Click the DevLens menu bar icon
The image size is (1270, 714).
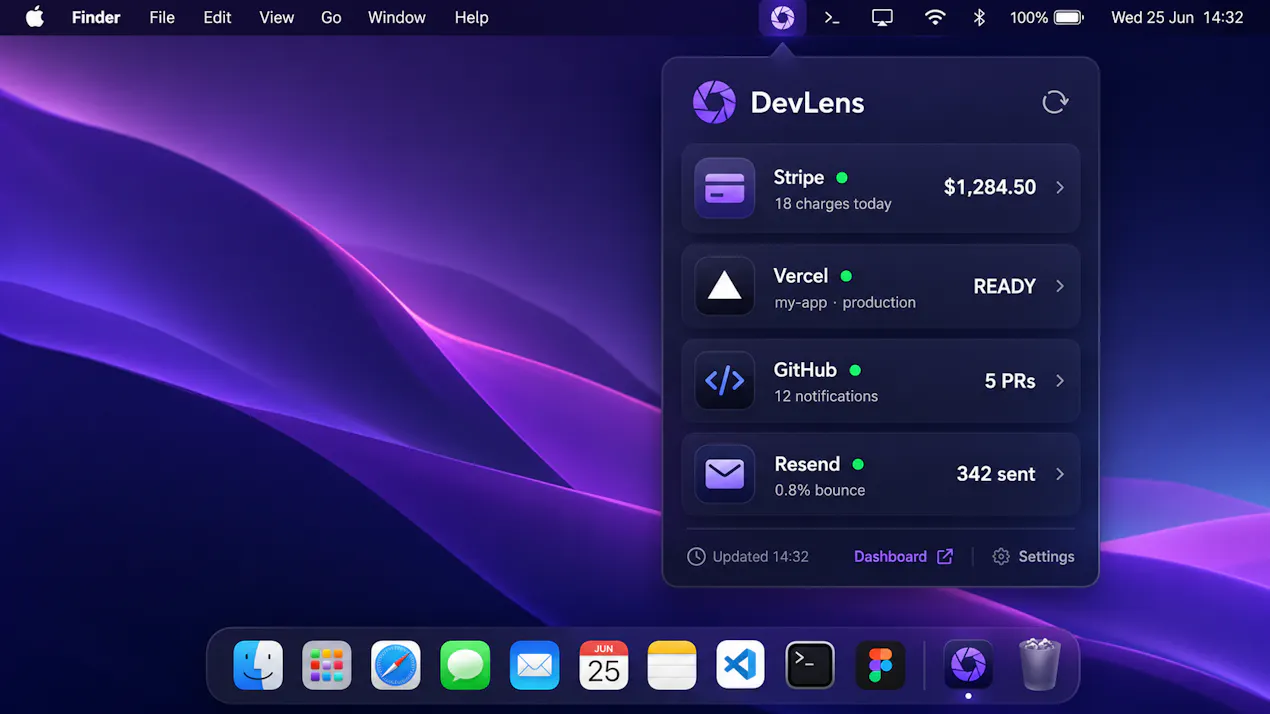pyautogui.click(x=782, y=18)
